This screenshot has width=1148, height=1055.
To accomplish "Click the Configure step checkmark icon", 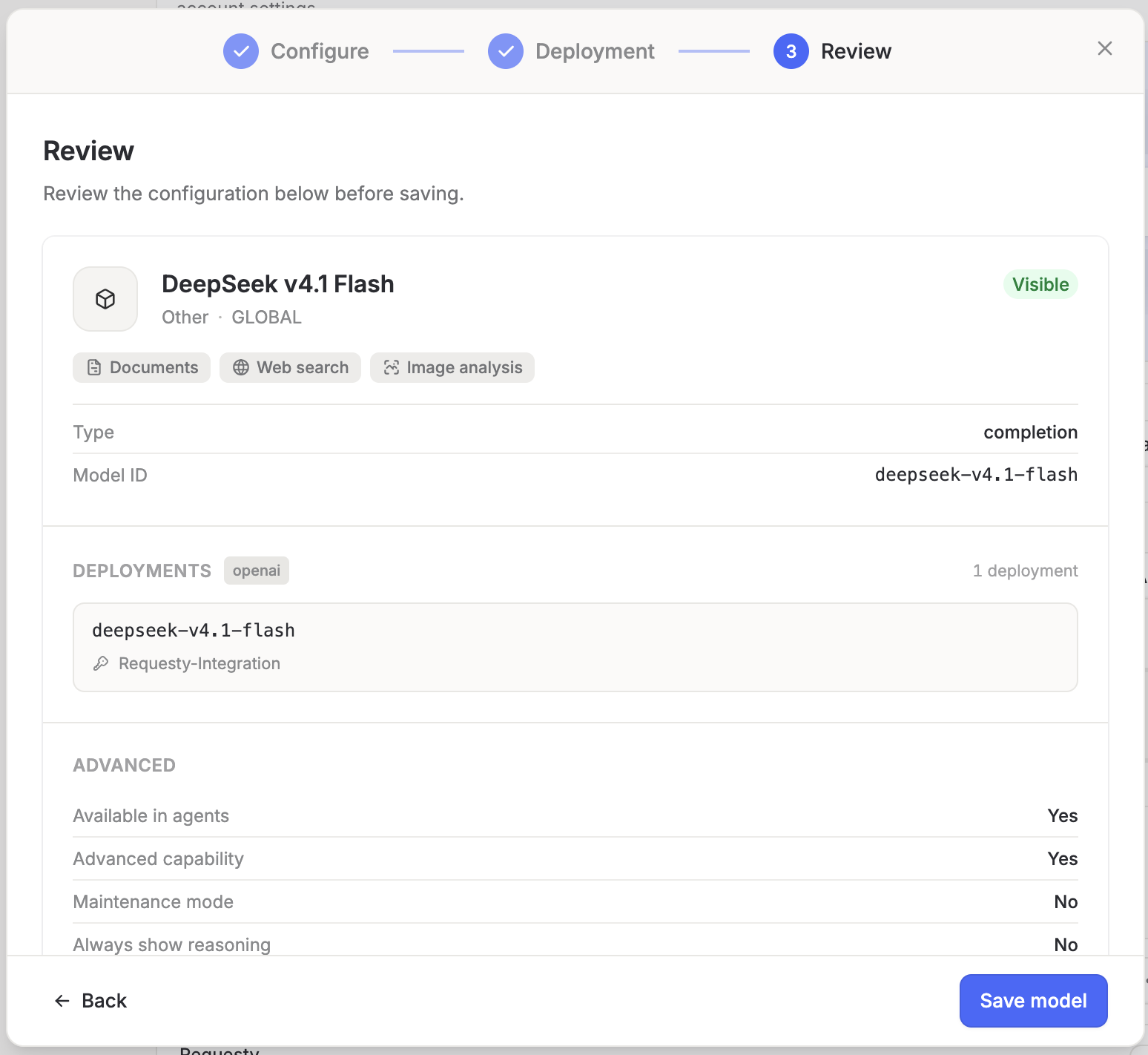I will 241,51.
